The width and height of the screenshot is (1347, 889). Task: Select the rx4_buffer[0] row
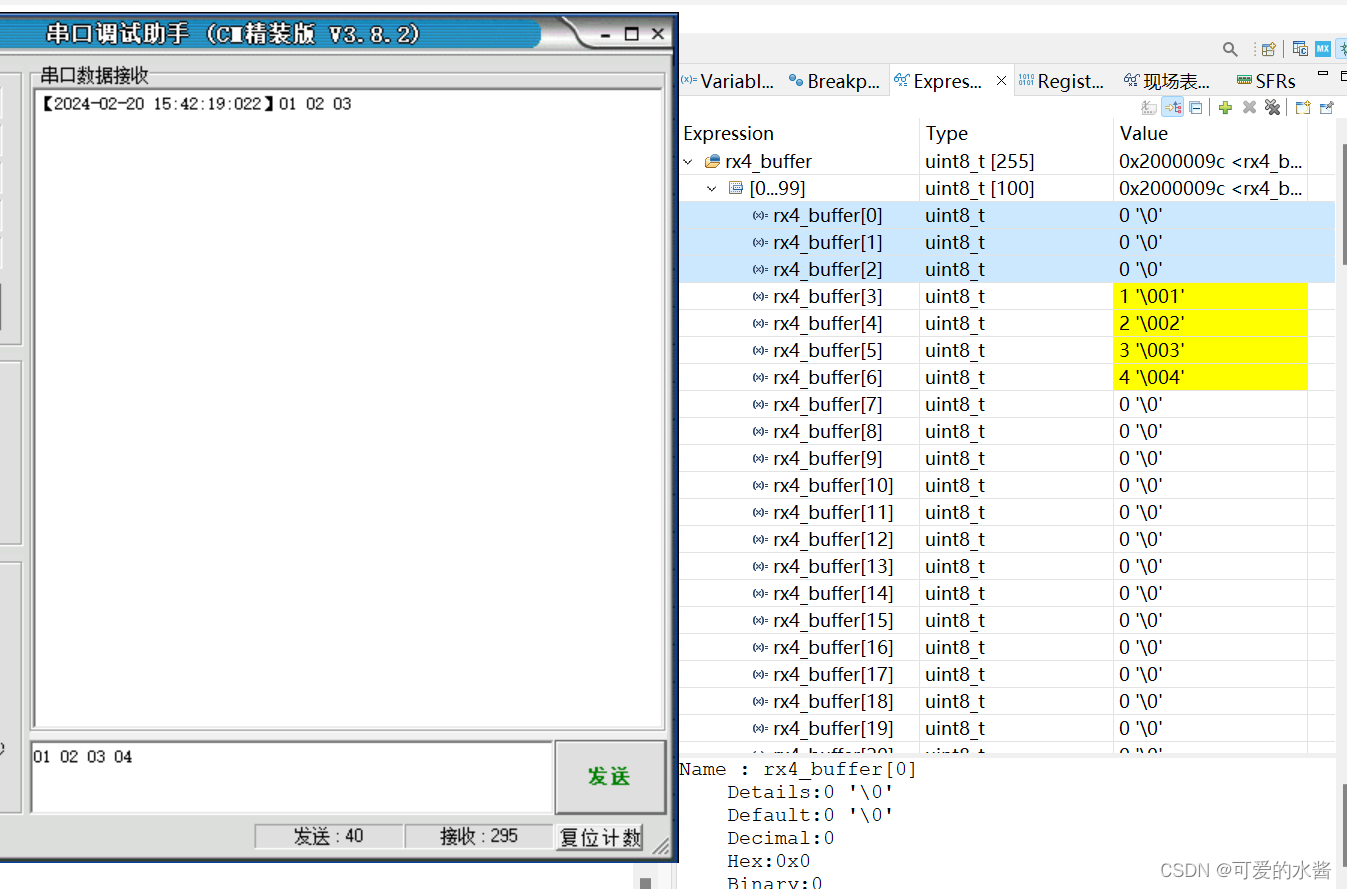[x=1007, y=216]
